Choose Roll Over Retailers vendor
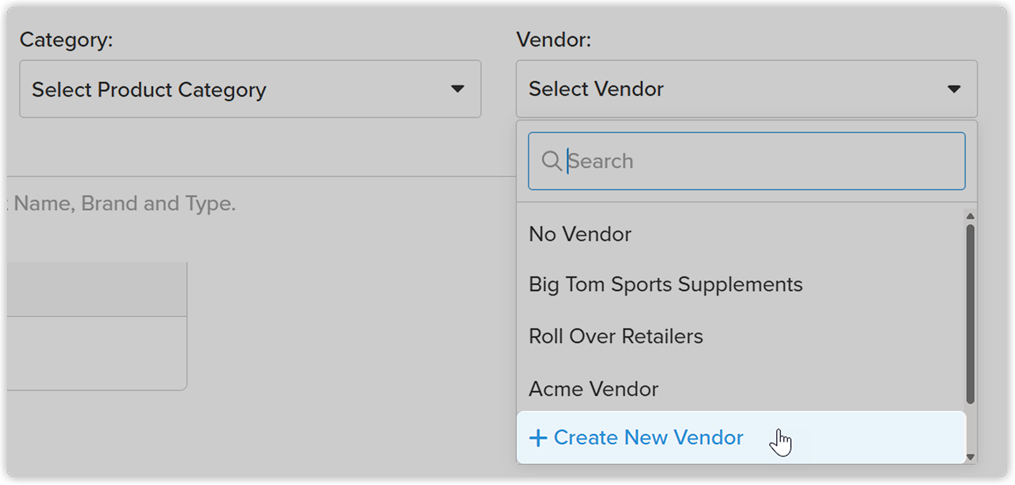 pos(741,337)
